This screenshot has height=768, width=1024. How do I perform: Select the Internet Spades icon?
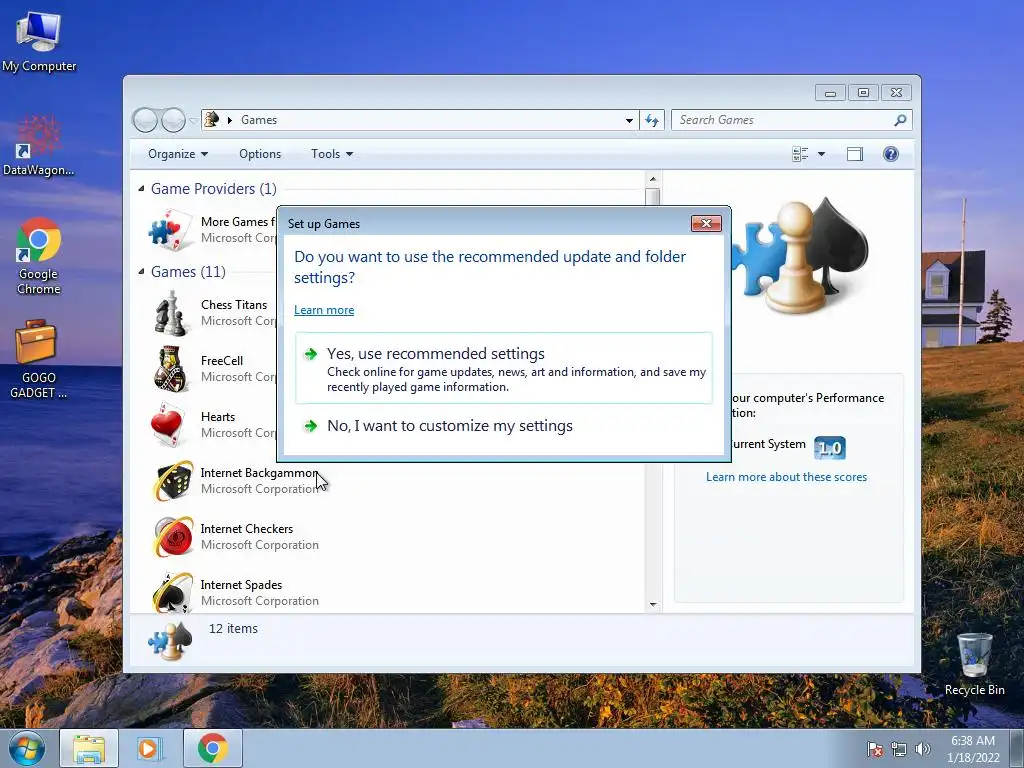pos(173,592)
